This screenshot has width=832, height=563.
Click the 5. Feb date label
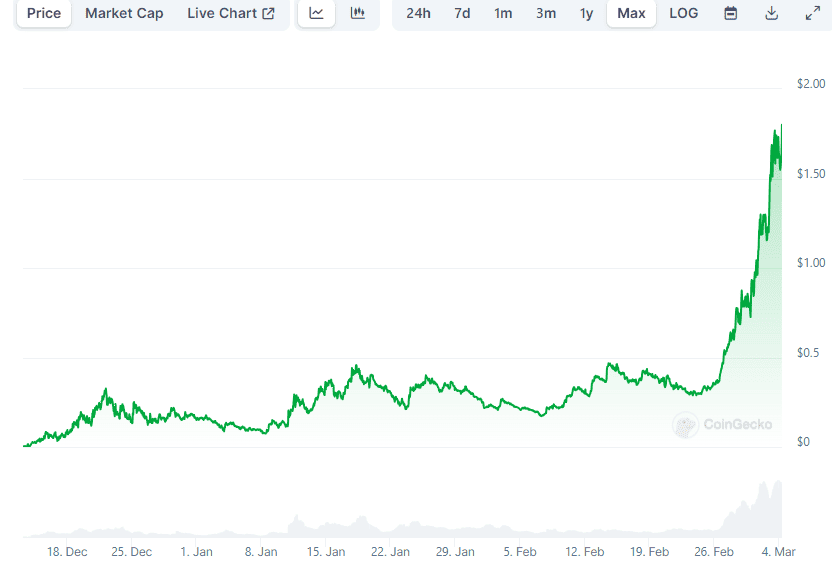coord(520,552)
